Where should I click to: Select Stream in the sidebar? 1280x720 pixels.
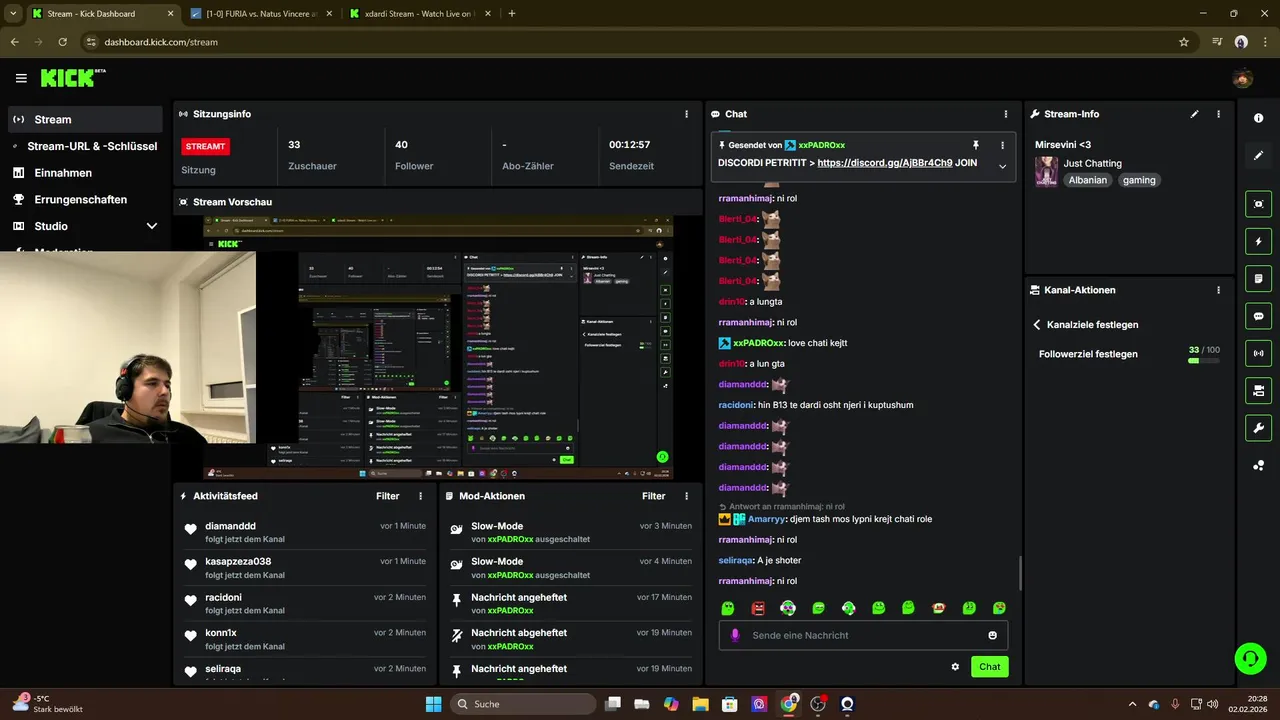coord(85,119)
